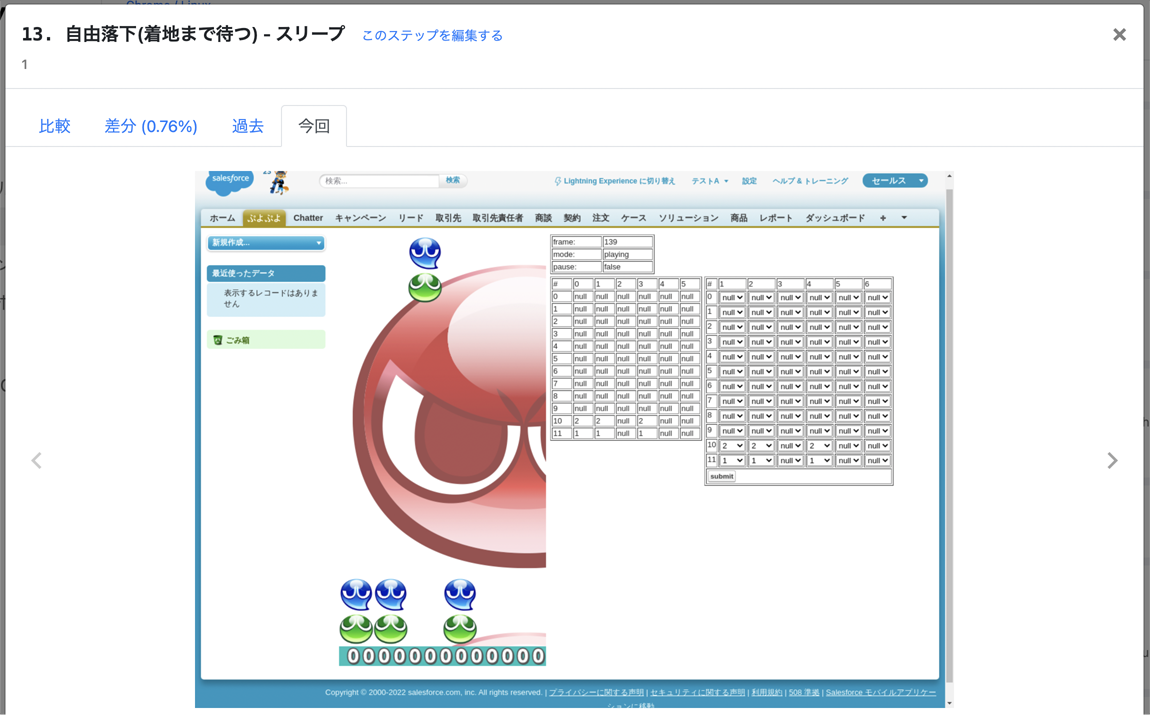Open プライバシーに関する声明 footer link
This screenshot has height=715, width=1150.
pyautogui.click(x=596, y=692)
